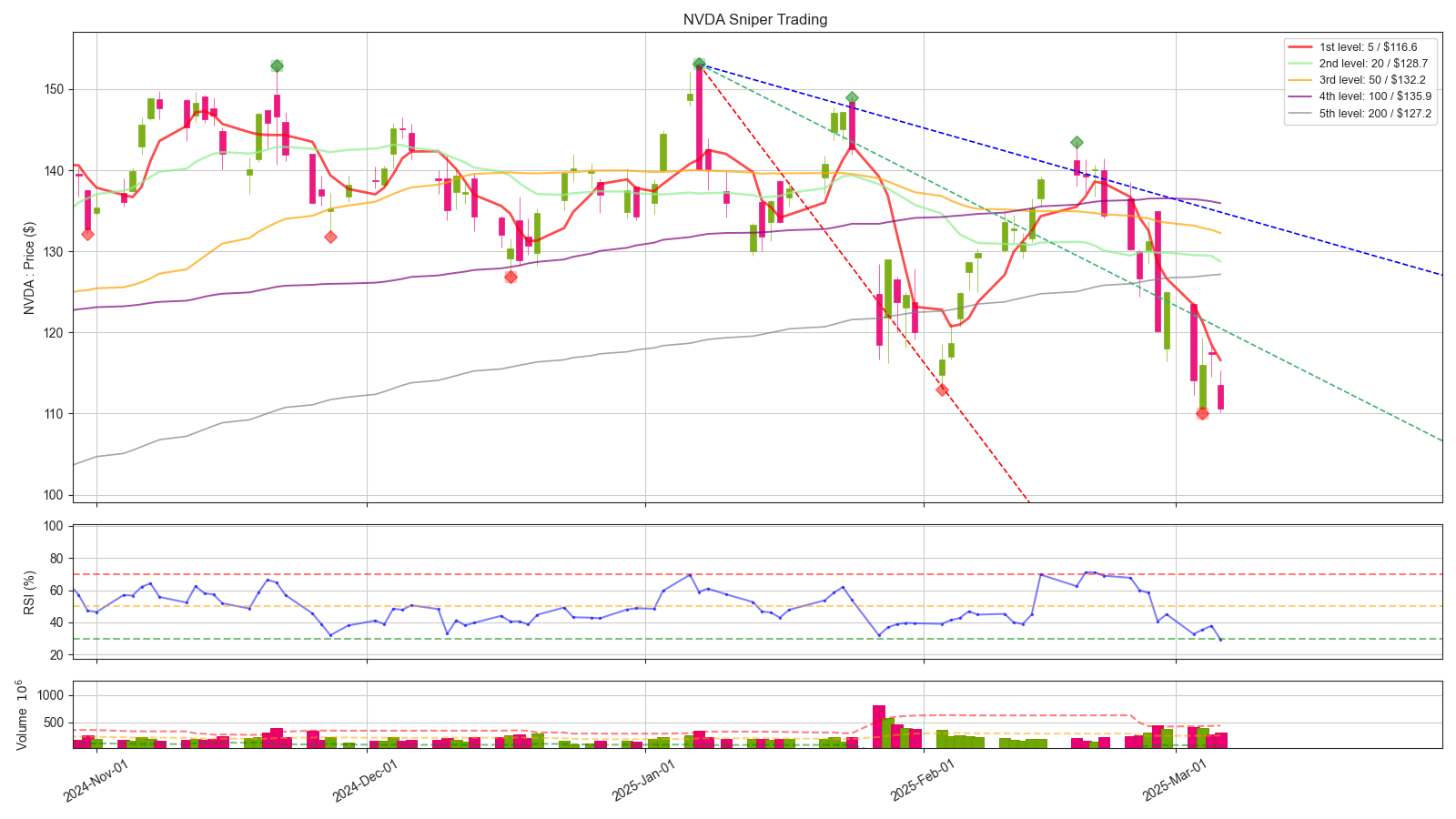Screen dimensions: 1456x819
Task: Click the green diamond marker near $143 in February
Action: point(1077,142)
